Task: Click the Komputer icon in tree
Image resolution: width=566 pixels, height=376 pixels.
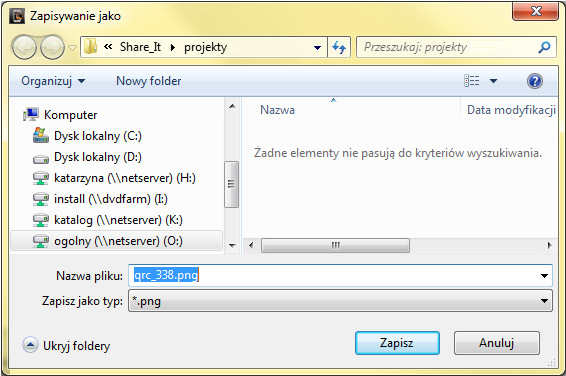Action: (31, 114)
